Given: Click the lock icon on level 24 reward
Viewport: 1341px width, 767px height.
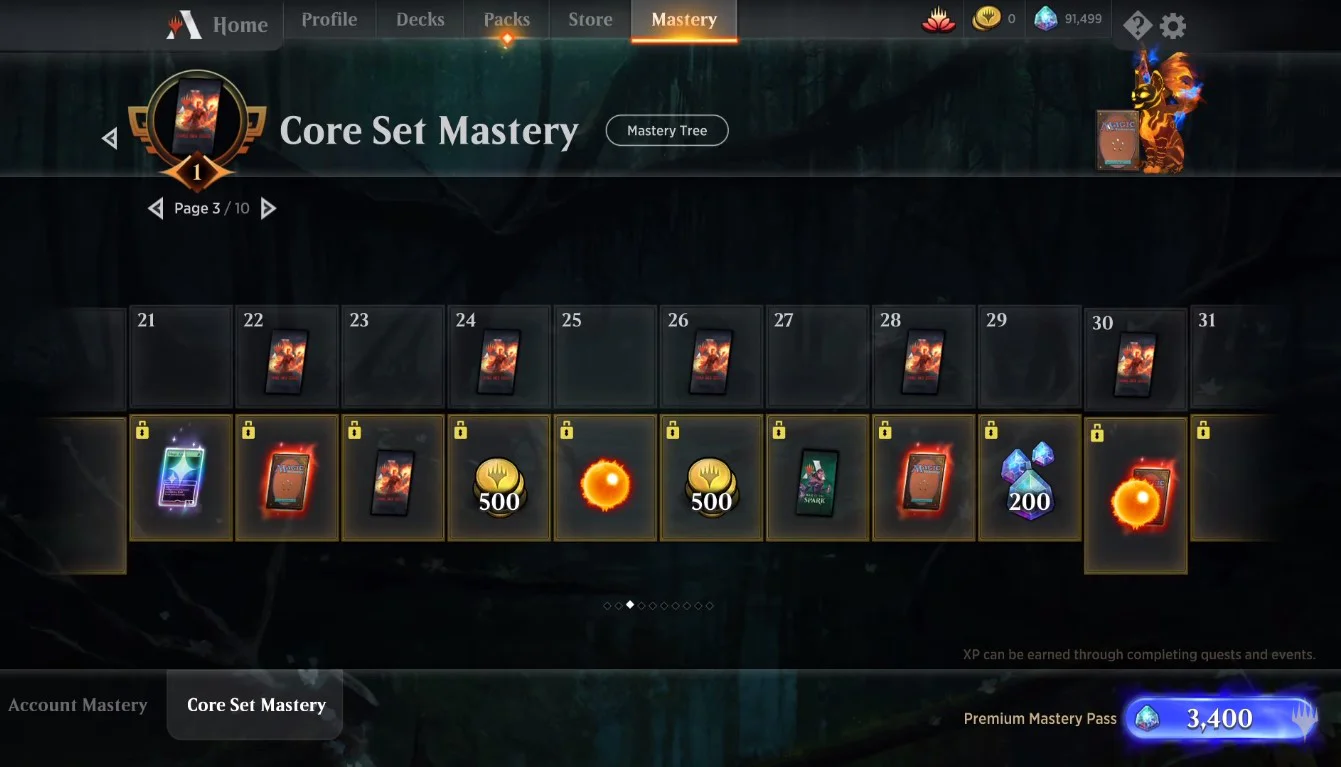Looking at the screenshot, I should pos(460,430).
